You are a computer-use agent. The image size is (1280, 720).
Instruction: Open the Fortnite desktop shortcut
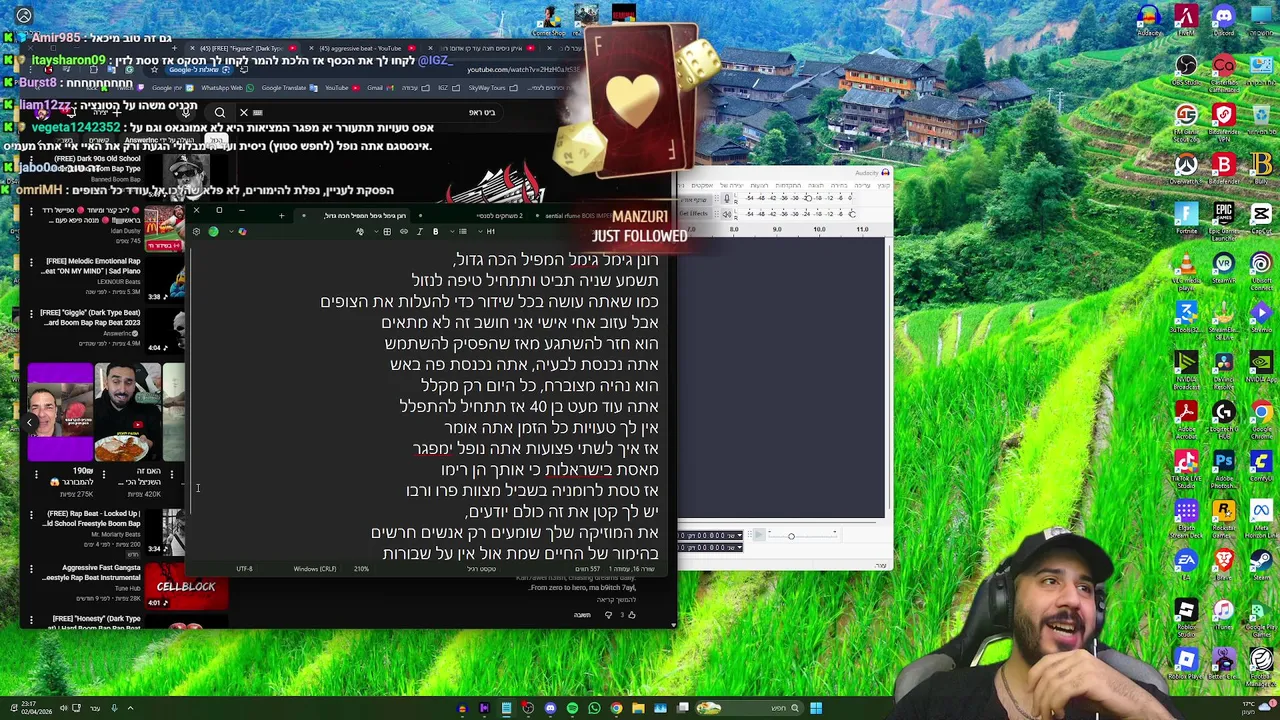(1186, 216)
